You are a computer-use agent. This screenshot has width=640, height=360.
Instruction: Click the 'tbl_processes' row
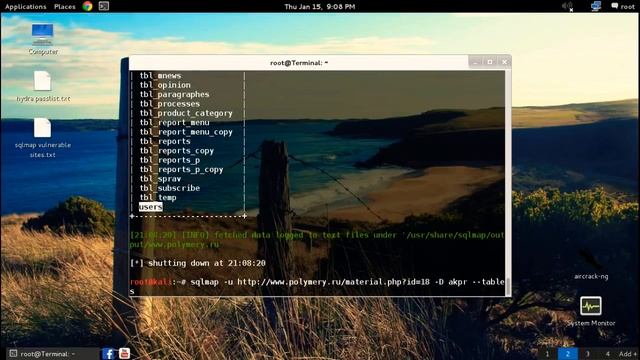(x=170, y=104)
